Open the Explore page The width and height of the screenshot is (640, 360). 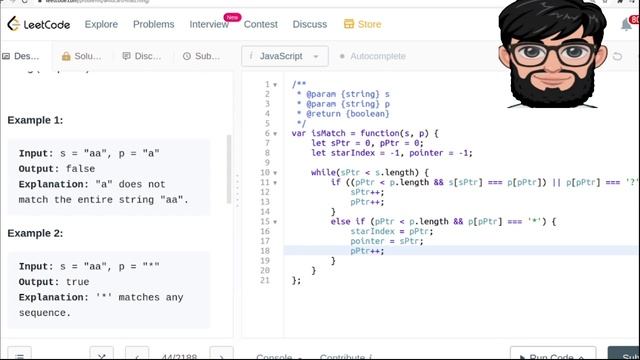[101, 24]
